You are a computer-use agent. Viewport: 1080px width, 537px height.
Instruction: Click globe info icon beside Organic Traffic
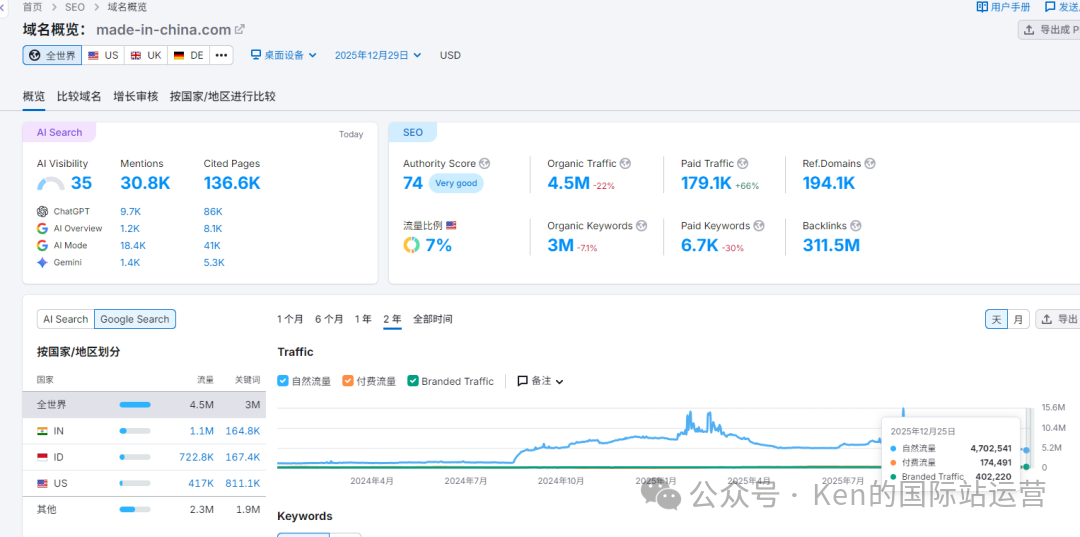[x=625, y=164]
